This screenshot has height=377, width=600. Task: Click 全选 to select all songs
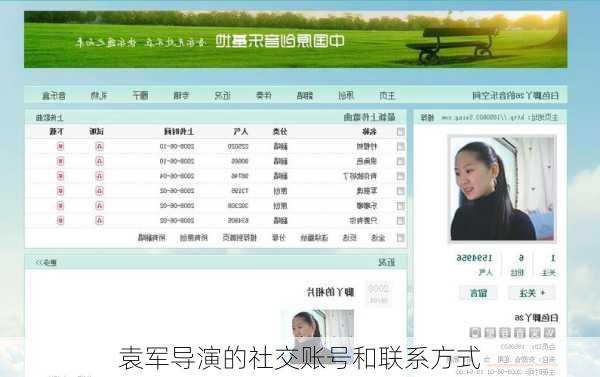[x=378, y=238]
